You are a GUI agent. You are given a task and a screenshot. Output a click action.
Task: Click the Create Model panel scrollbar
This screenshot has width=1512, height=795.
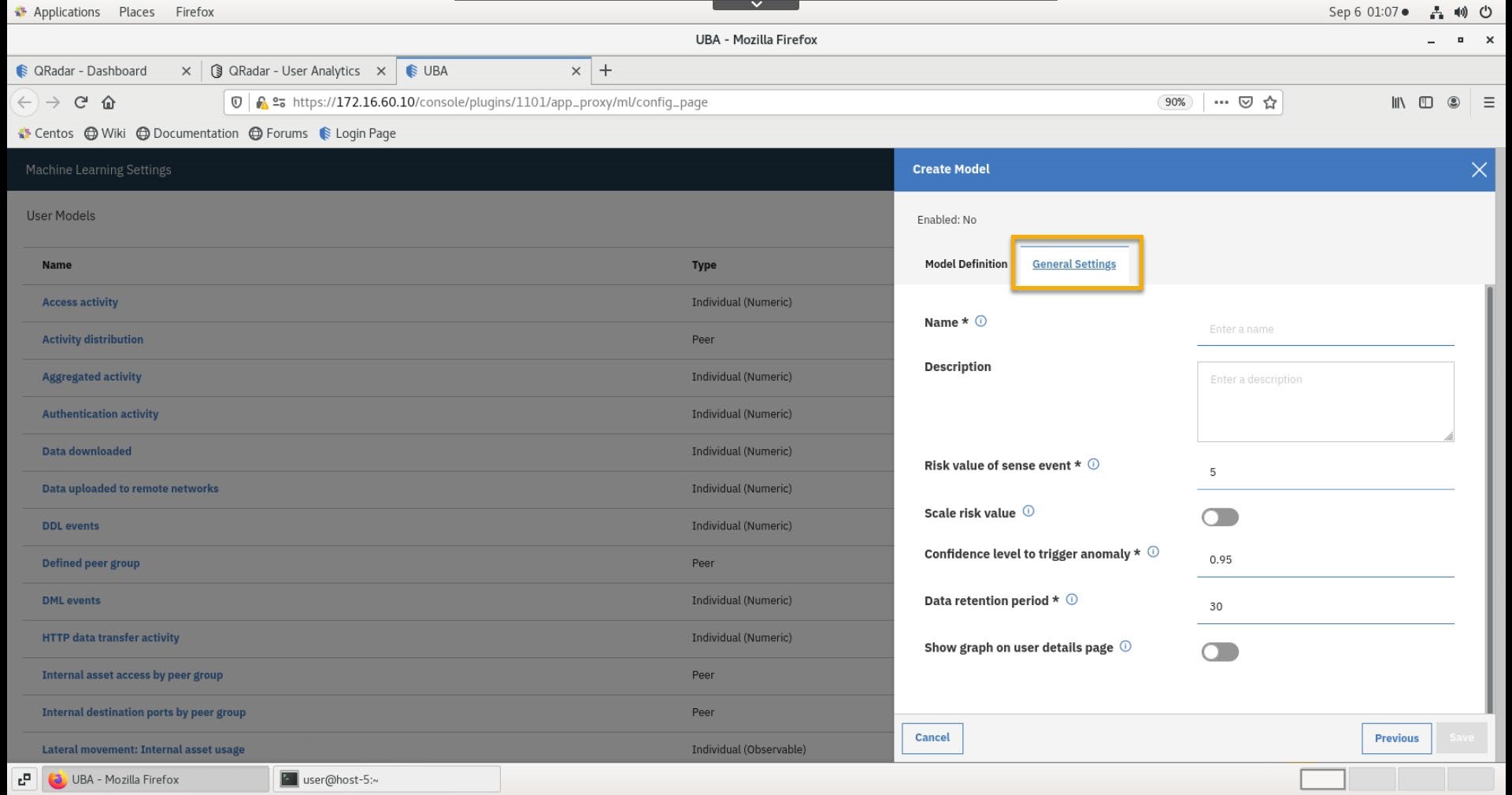click(1489, 499)
